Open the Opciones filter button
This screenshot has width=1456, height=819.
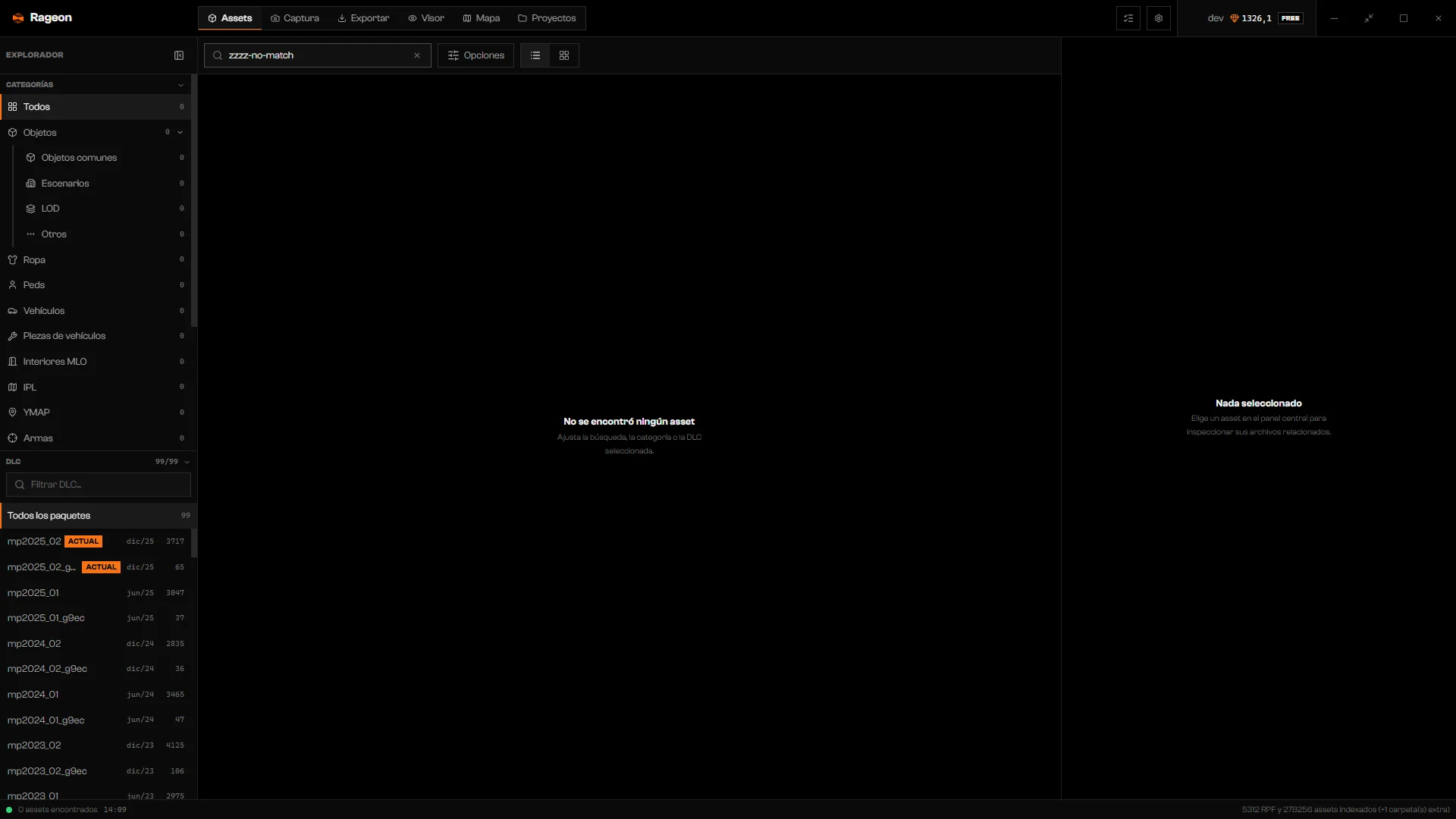pyautogui.click(x=475, y=55)
